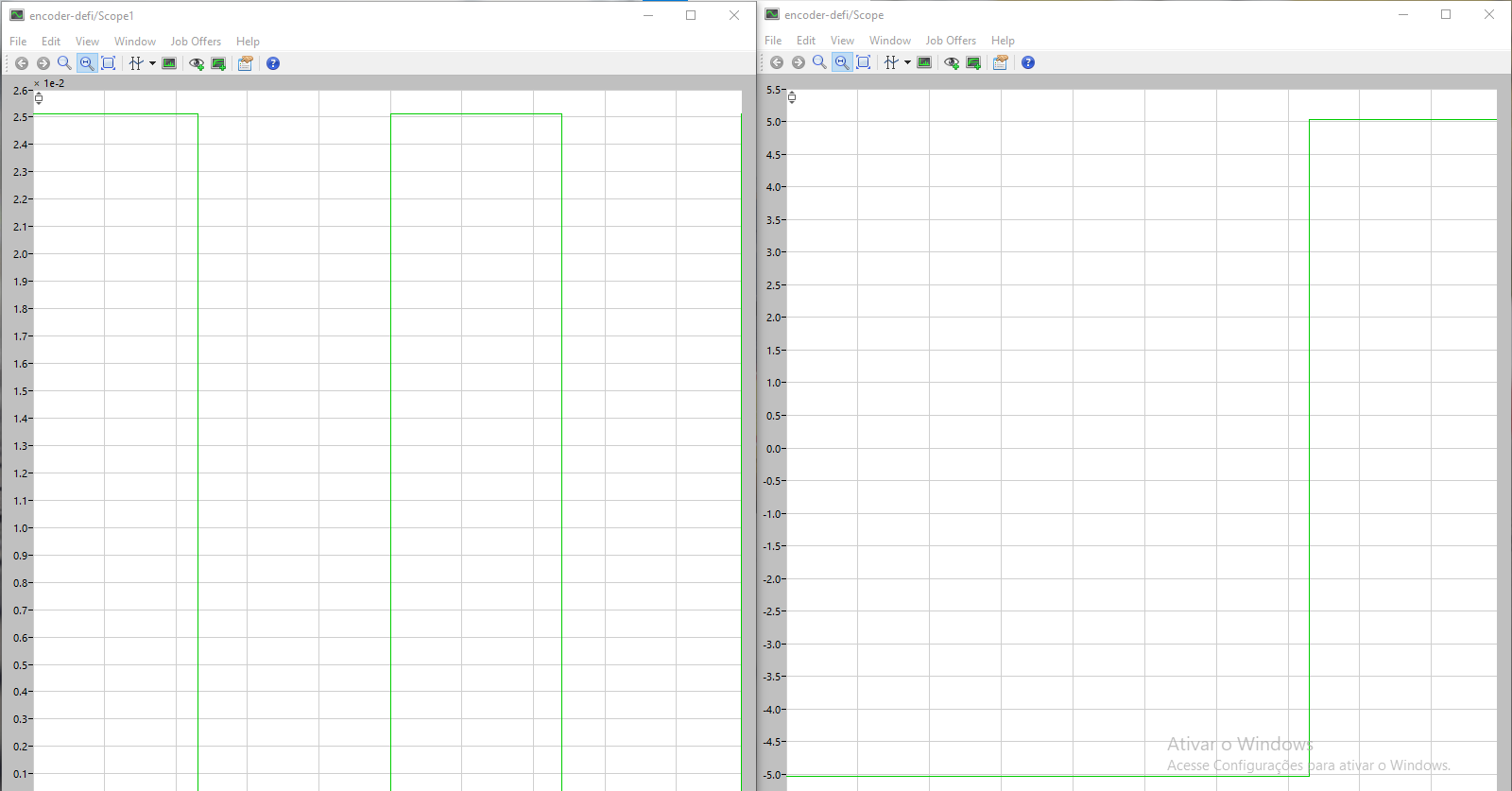Save current trace in right-hand Scope window
Screen dimensions: 1512x791
click(973, 62)
